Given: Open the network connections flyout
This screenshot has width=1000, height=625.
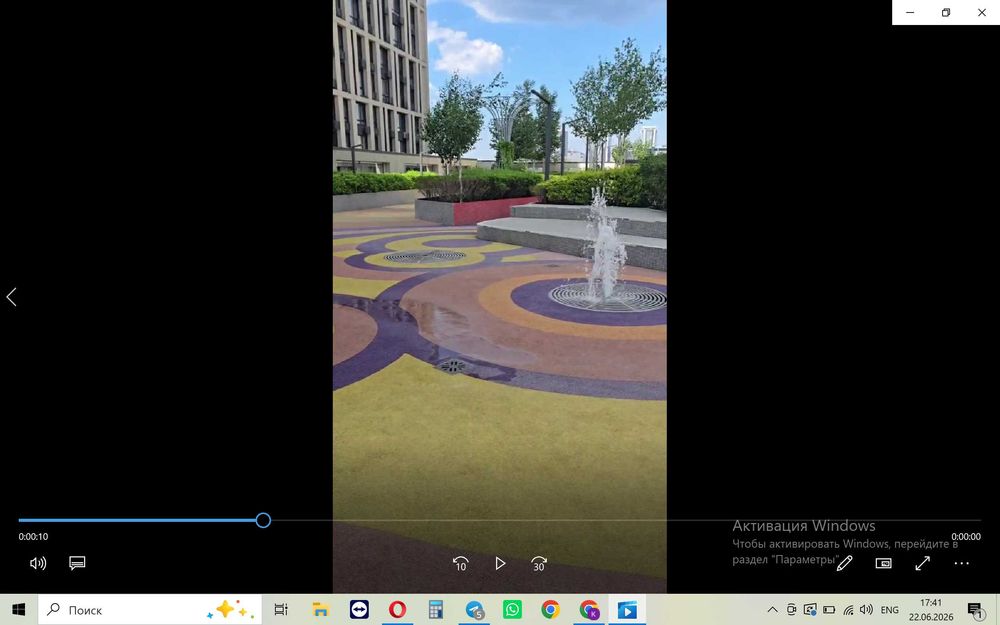Looking at the screenshot, I should (x=848, y=610).
